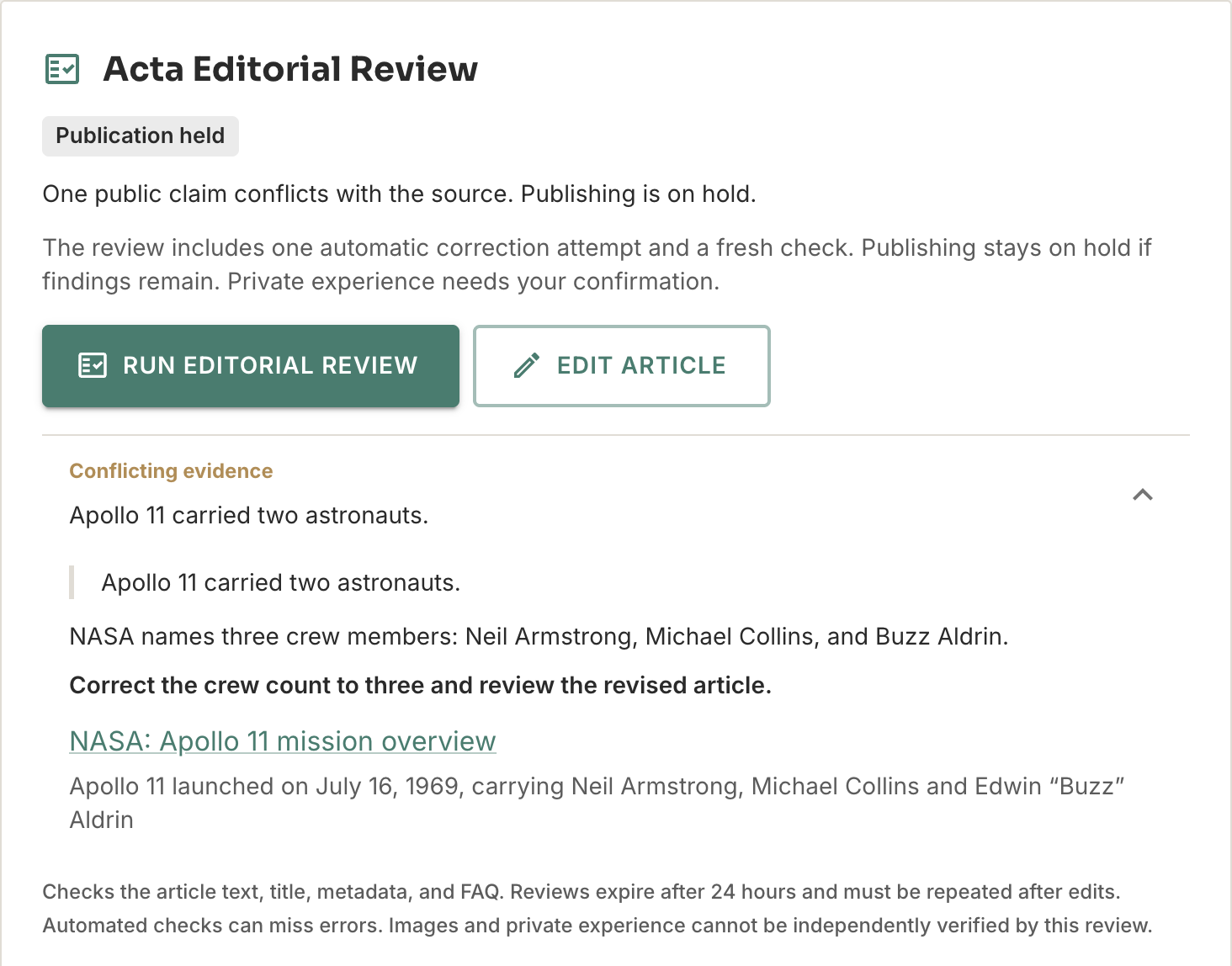This screenshot has height=966, width=1232.
Task: Click the Acta Editorial Review heading
Action: (290, 69)
